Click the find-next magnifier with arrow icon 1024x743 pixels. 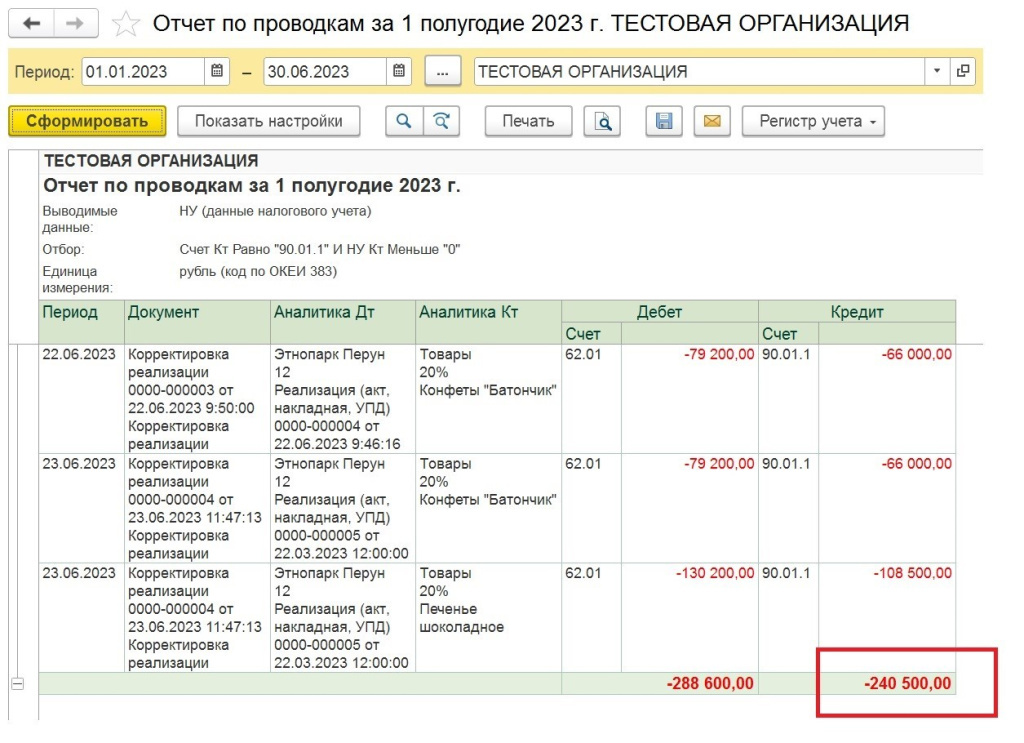pos(441,121)
